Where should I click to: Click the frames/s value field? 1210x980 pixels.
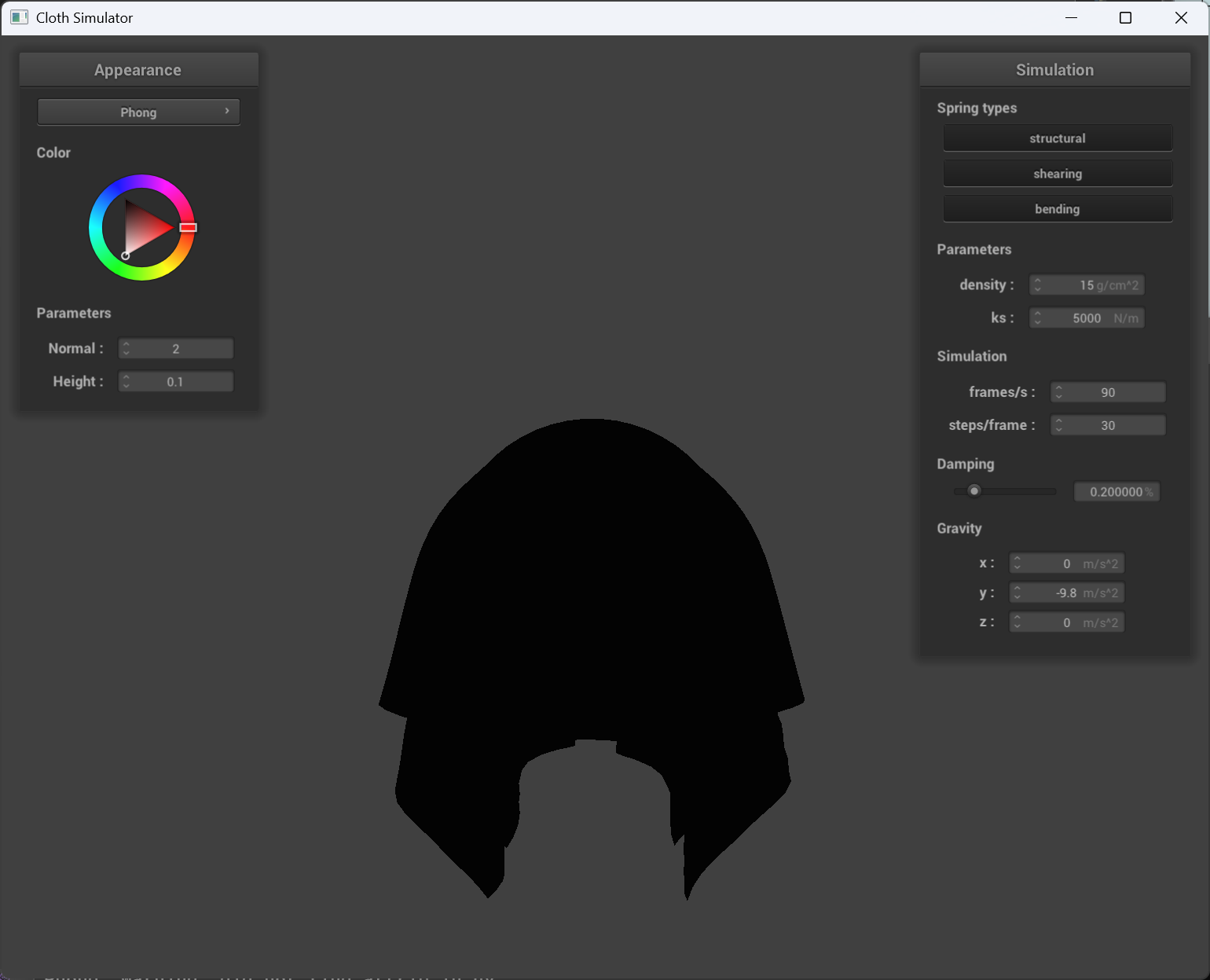point(1108,392)
